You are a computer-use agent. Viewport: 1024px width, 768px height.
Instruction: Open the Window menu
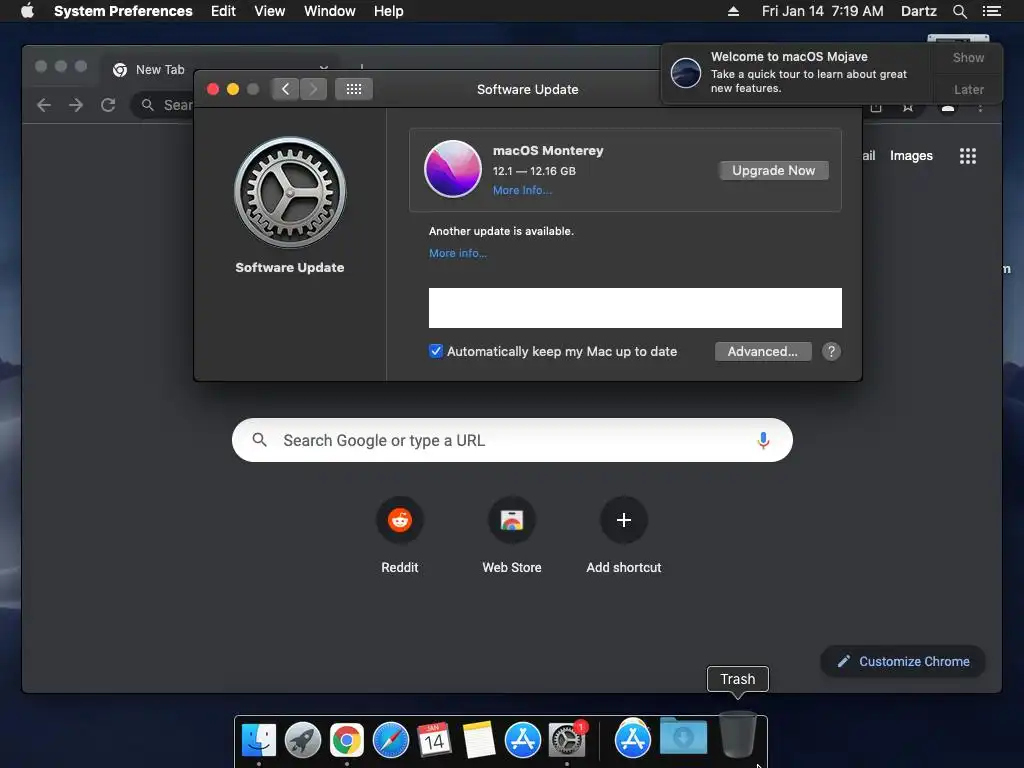click(330, 11)
